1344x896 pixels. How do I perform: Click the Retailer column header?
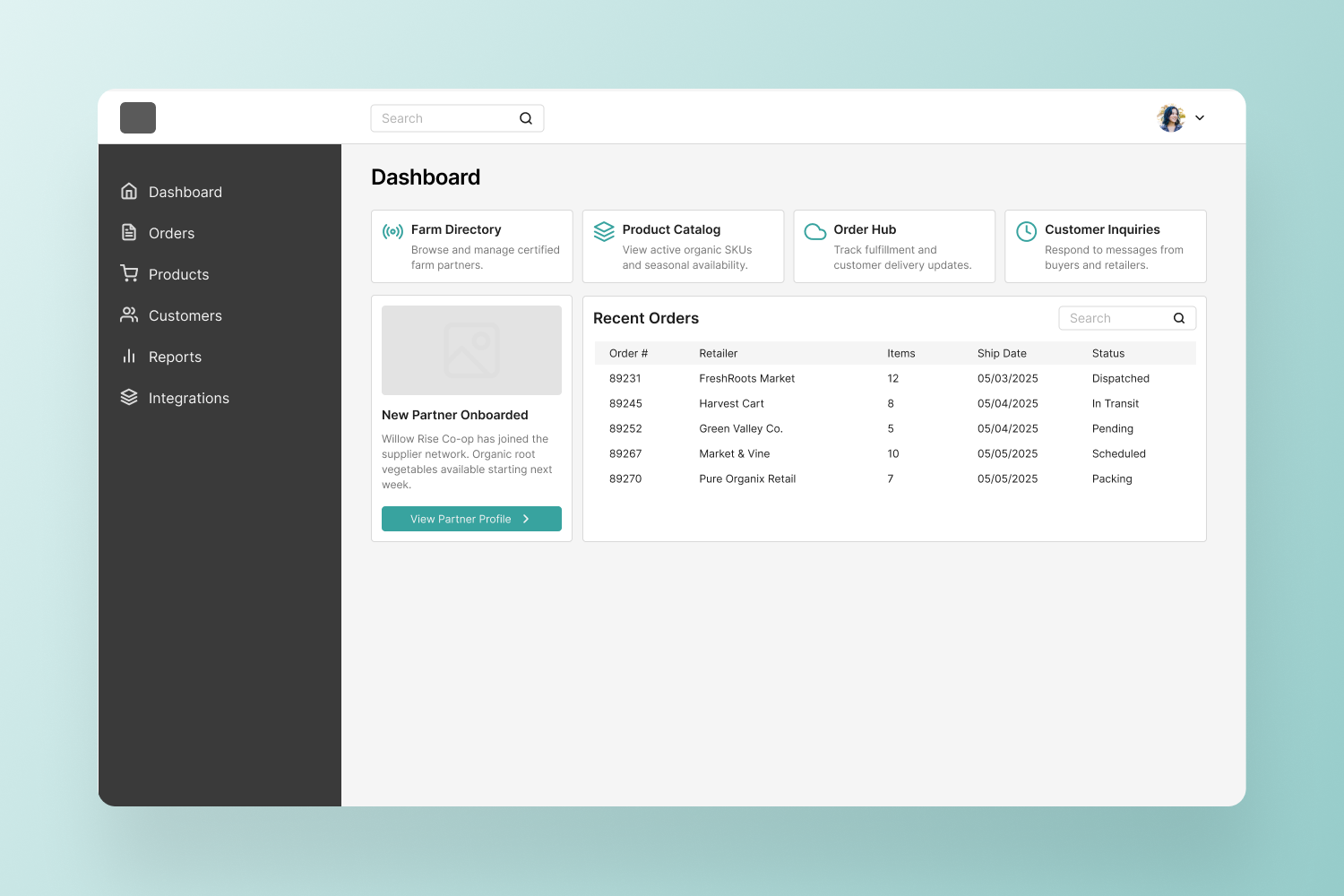pyautogui.click(x=719, y=353)
